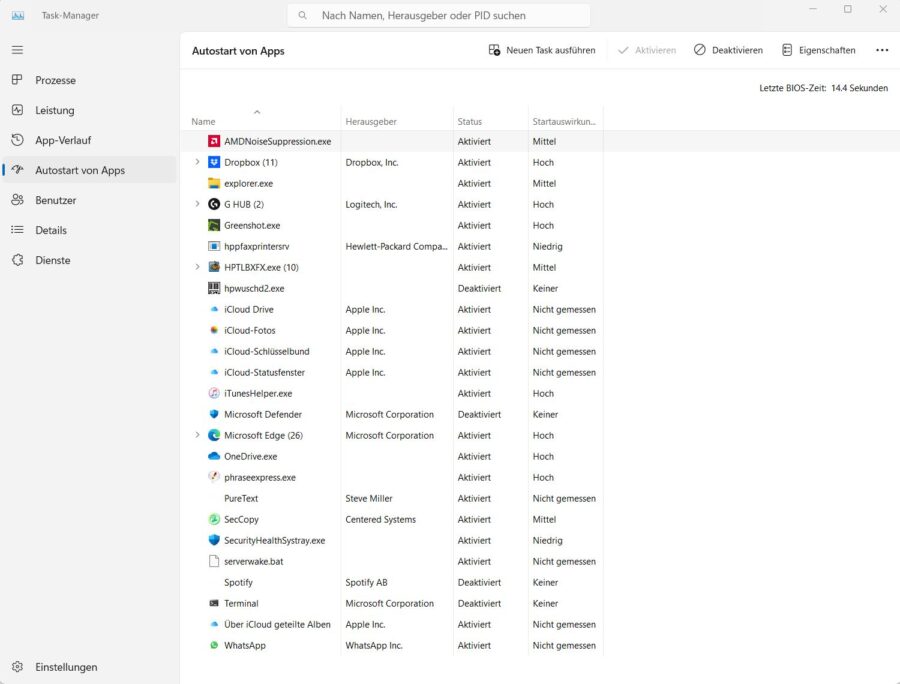Click 'Dropbox, Inc.' publisher cell
Image resolution: width=900 pixels, height=684 pixels.
372,162
